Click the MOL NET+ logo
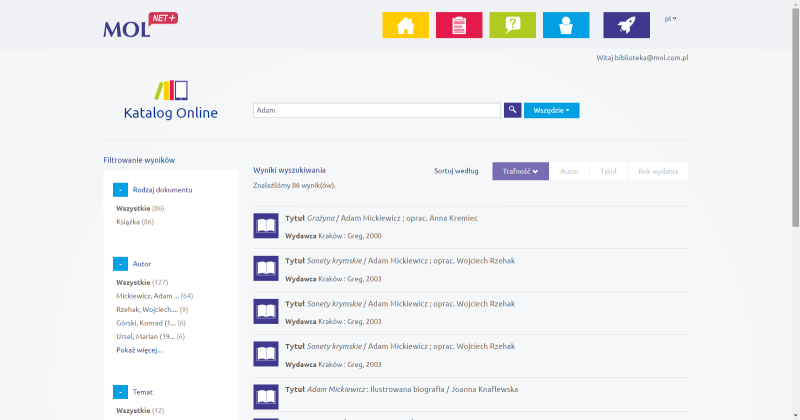Viewport: 800px width, 420px height. [140, 24]
